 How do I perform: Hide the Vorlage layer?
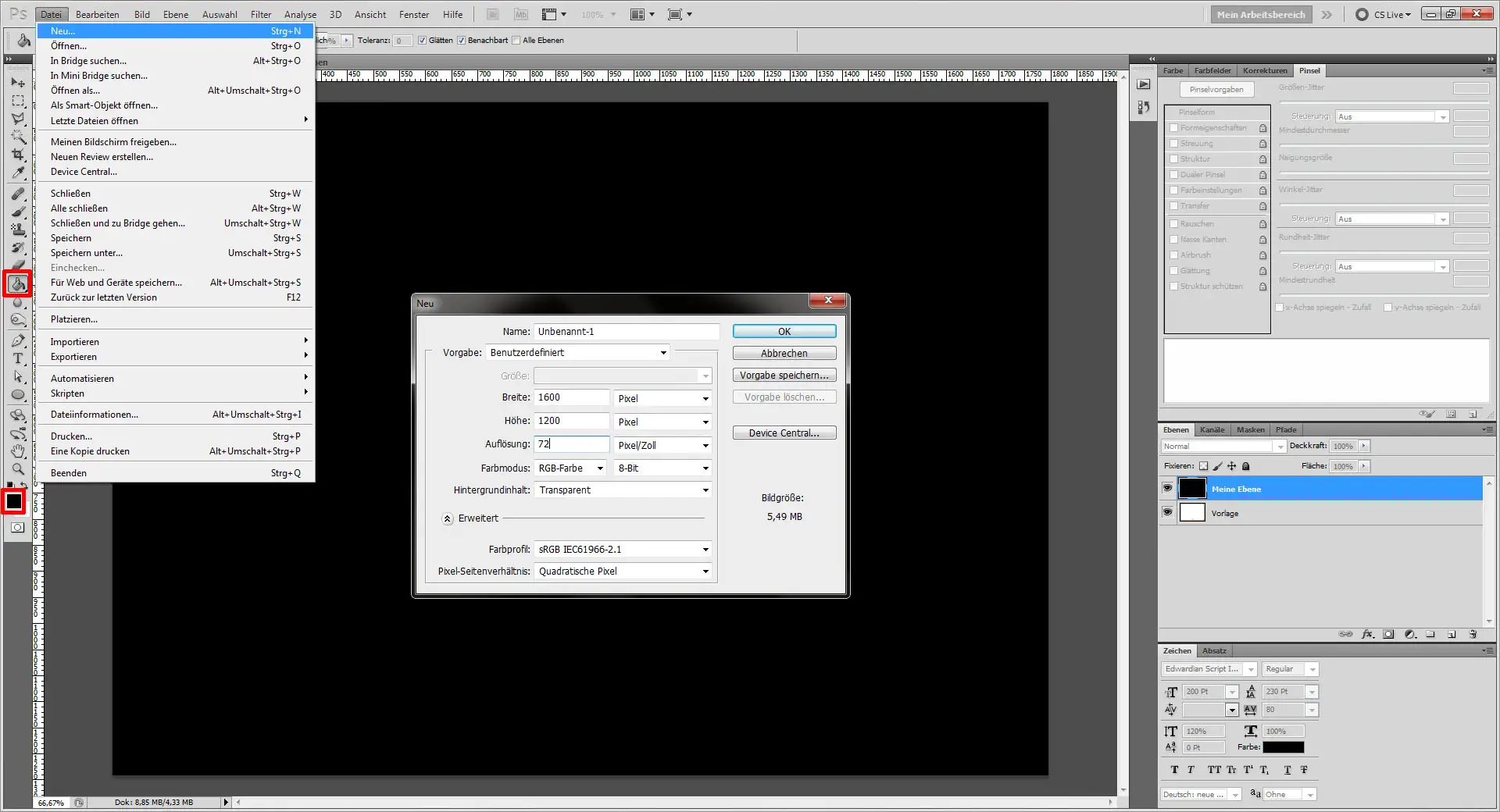tap(1167, 513)
